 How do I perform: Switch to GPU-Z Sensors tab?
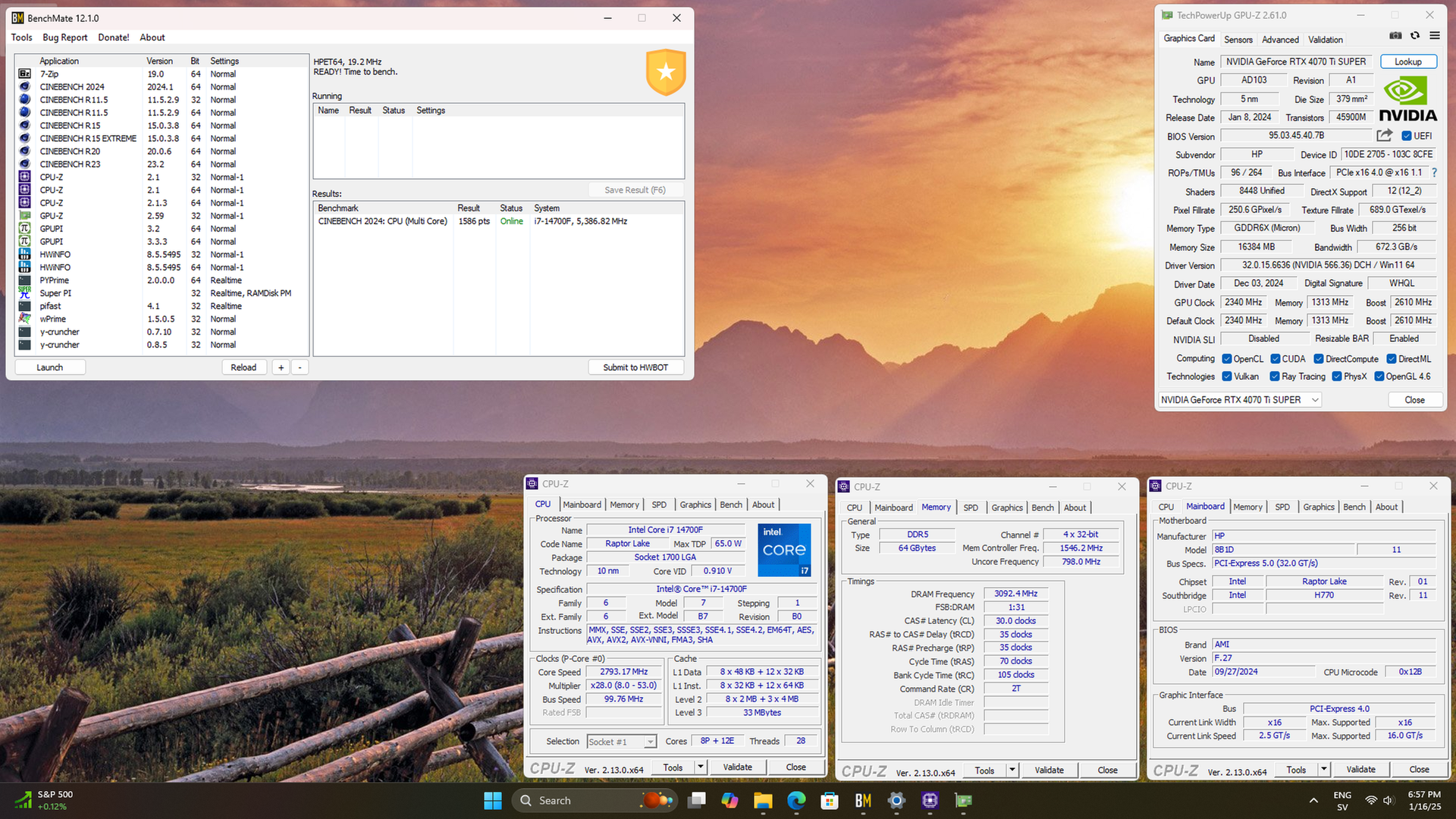tap(1238, 39)
